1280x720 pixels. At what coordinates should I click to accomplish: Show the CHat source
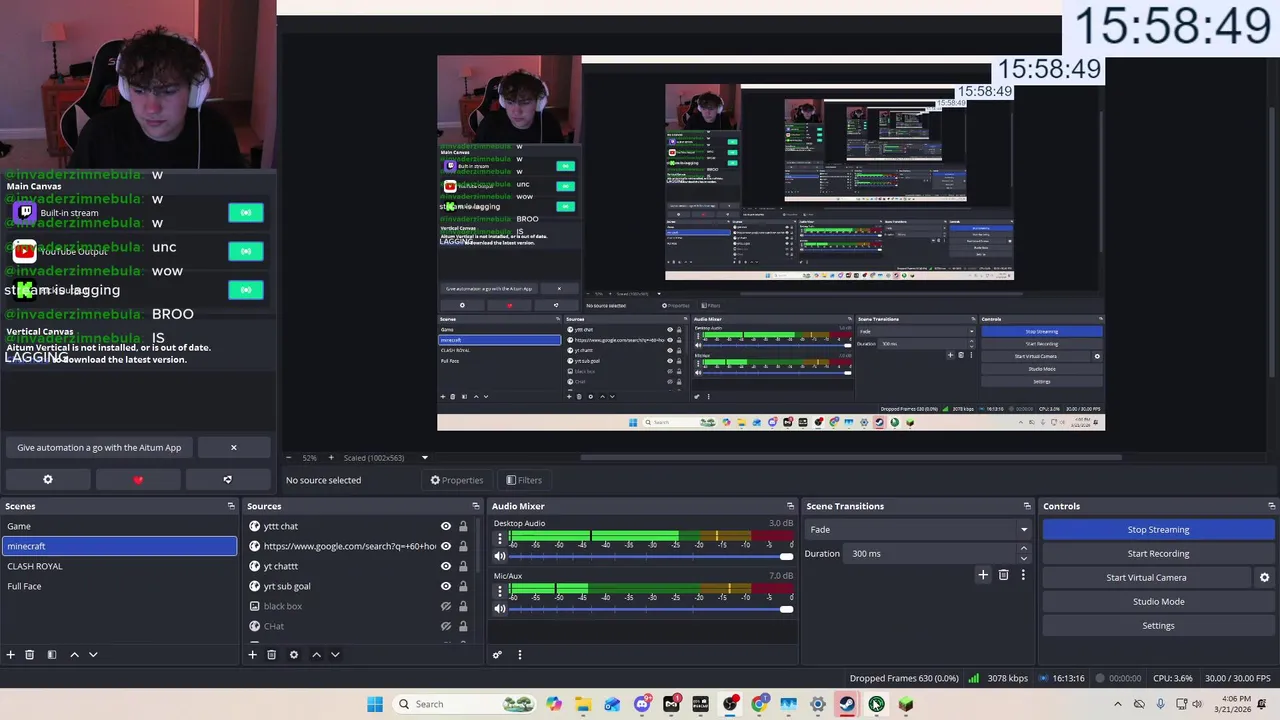coord(446,626)
